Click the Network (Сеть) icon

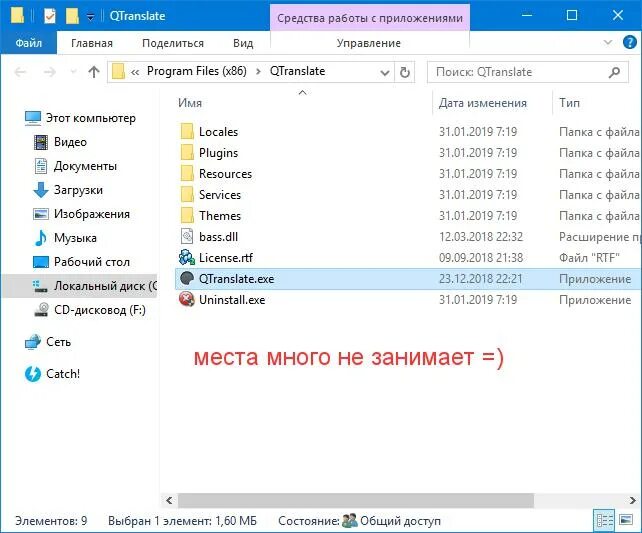33,342
